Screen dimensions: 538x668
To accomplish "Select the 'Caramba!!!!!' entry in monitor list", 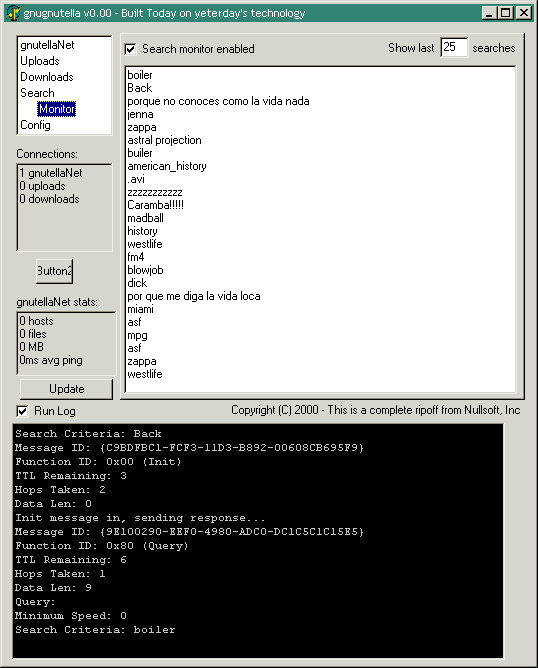I will [155, 205].
